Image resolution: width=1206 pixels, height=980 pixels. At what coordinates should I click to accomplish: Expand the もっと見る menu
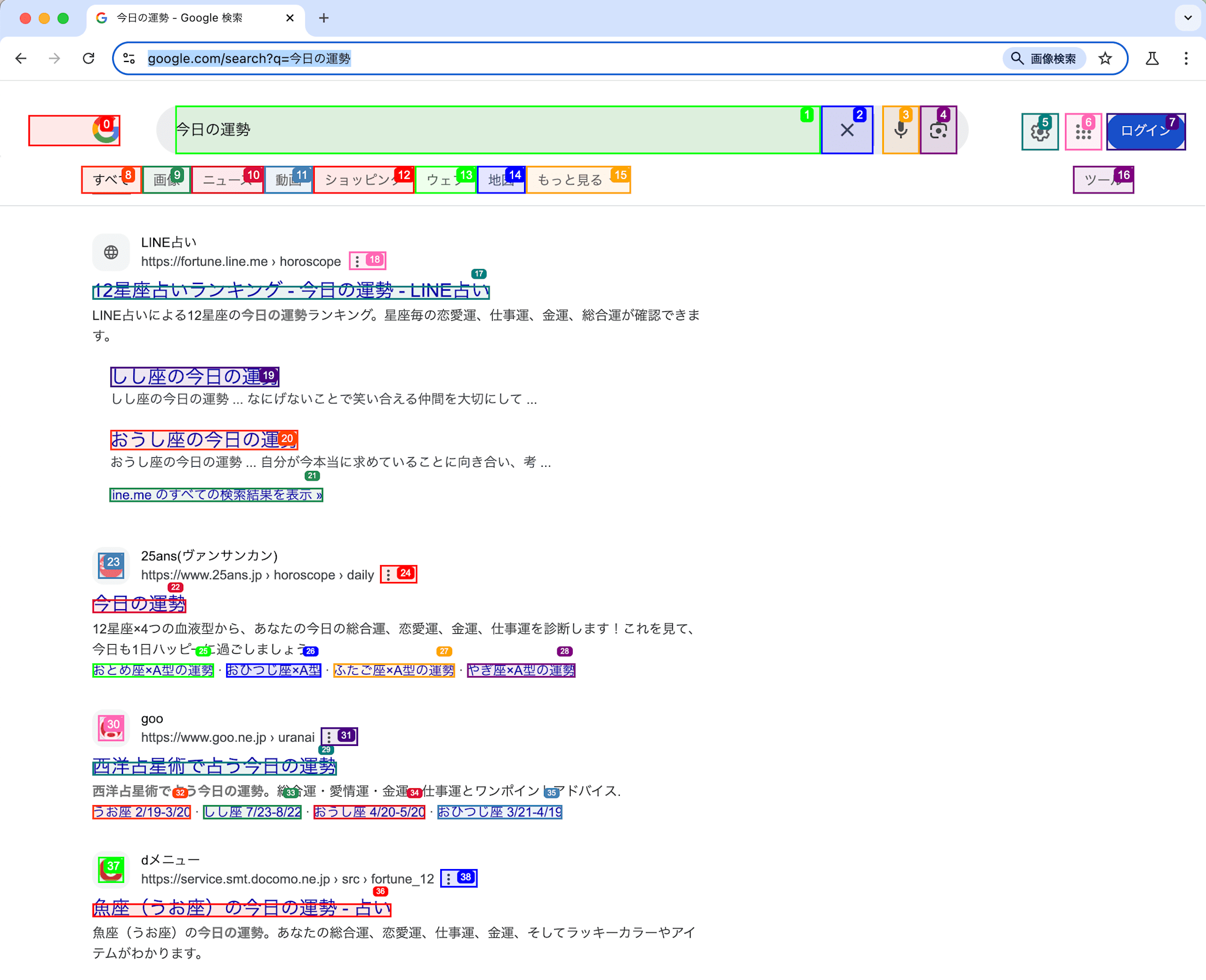pos(578,180)
